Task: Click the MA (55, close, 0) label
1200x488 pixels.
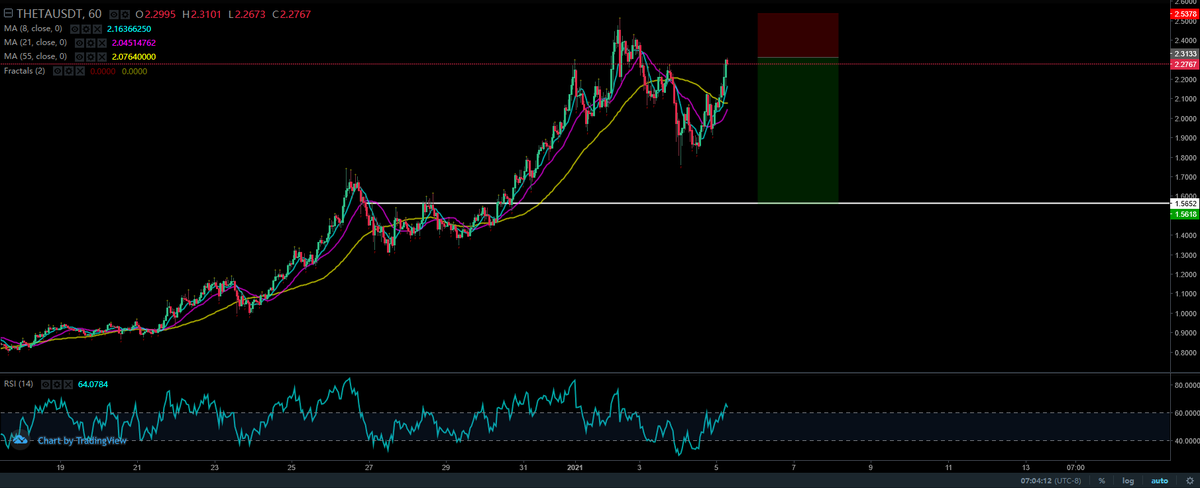Action: pos(35,57)
